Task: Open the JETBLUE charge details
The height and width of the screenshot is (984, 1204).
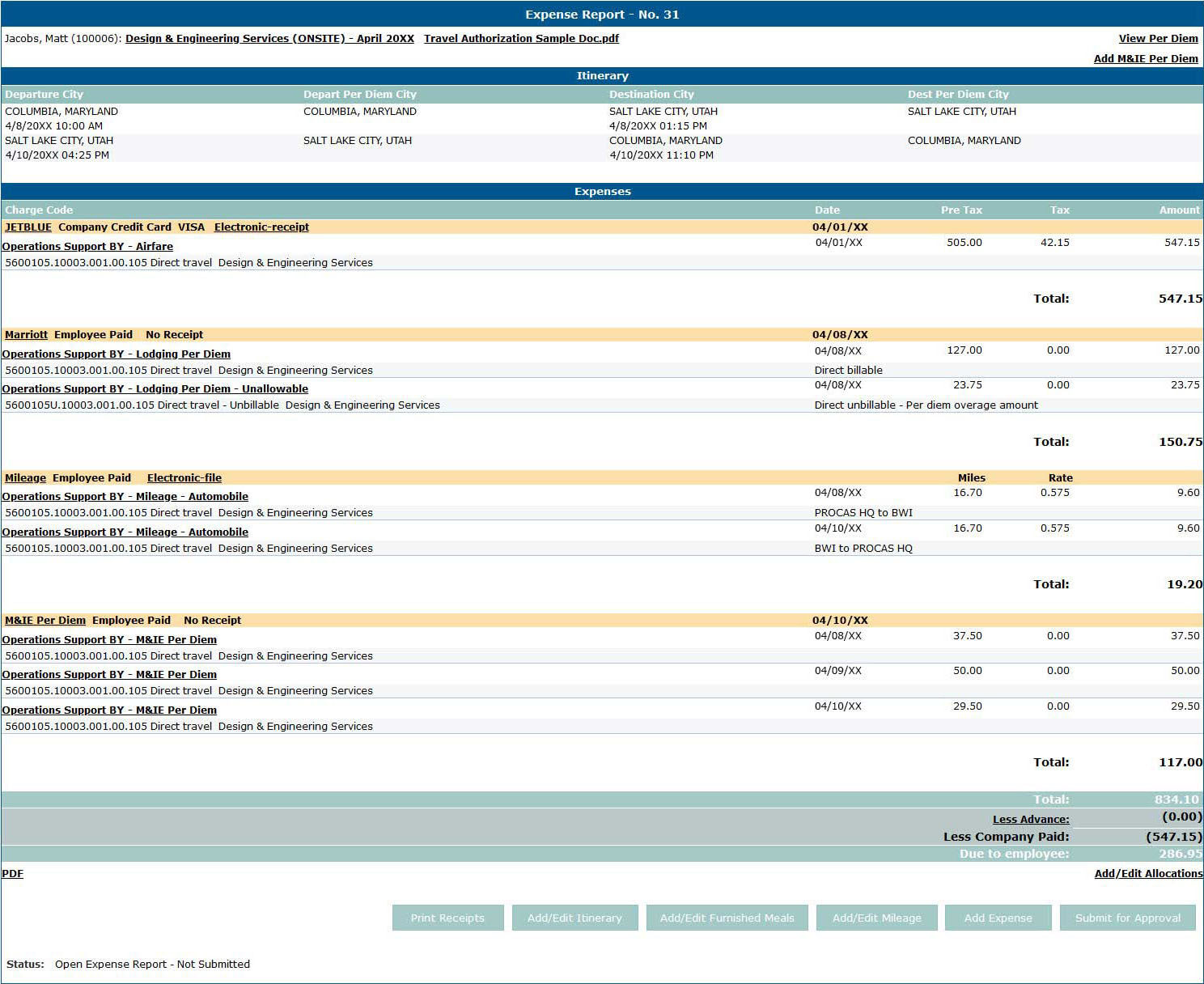Action: point(28,227)
